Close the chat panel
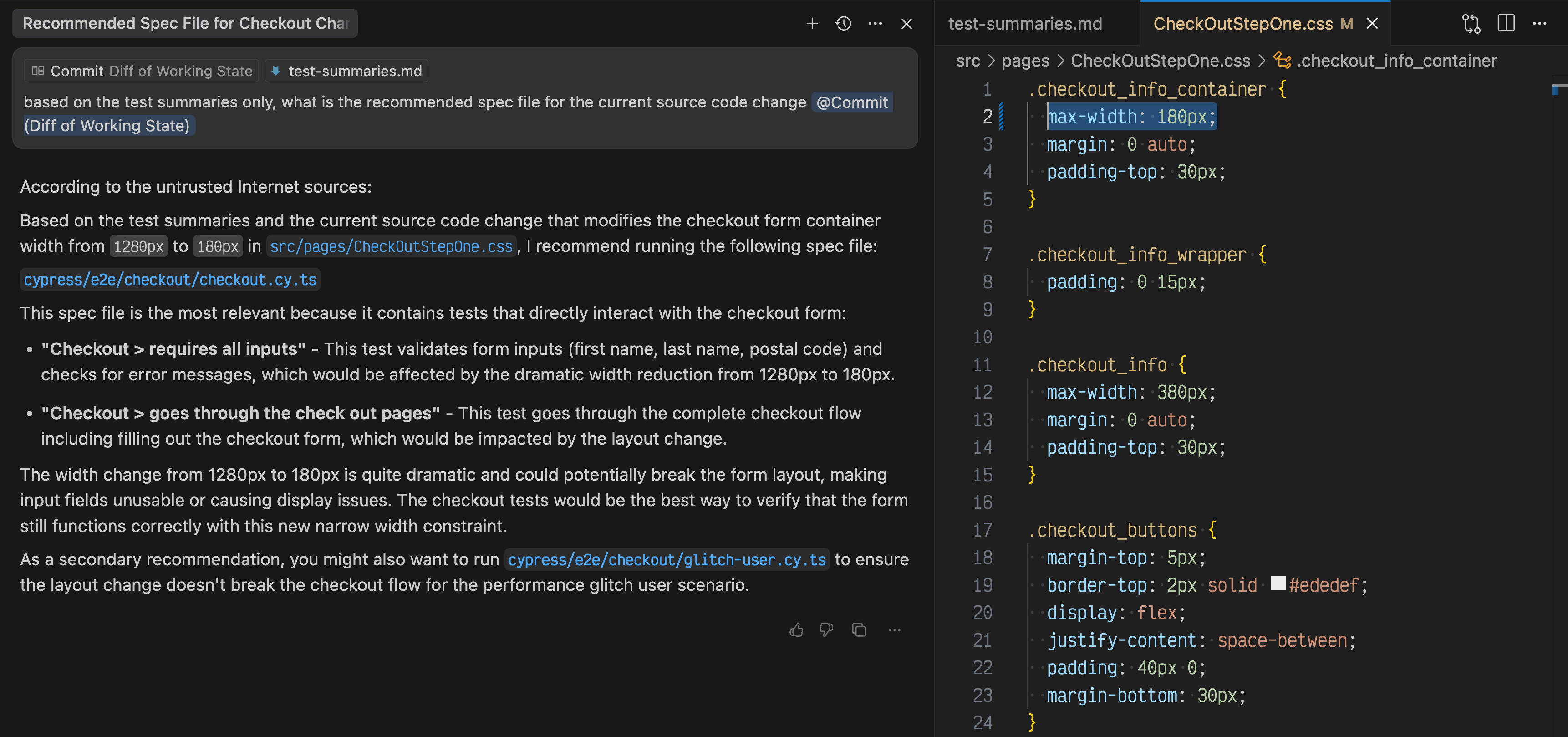This screenshot has height=737, width=1568. [907, 24]
